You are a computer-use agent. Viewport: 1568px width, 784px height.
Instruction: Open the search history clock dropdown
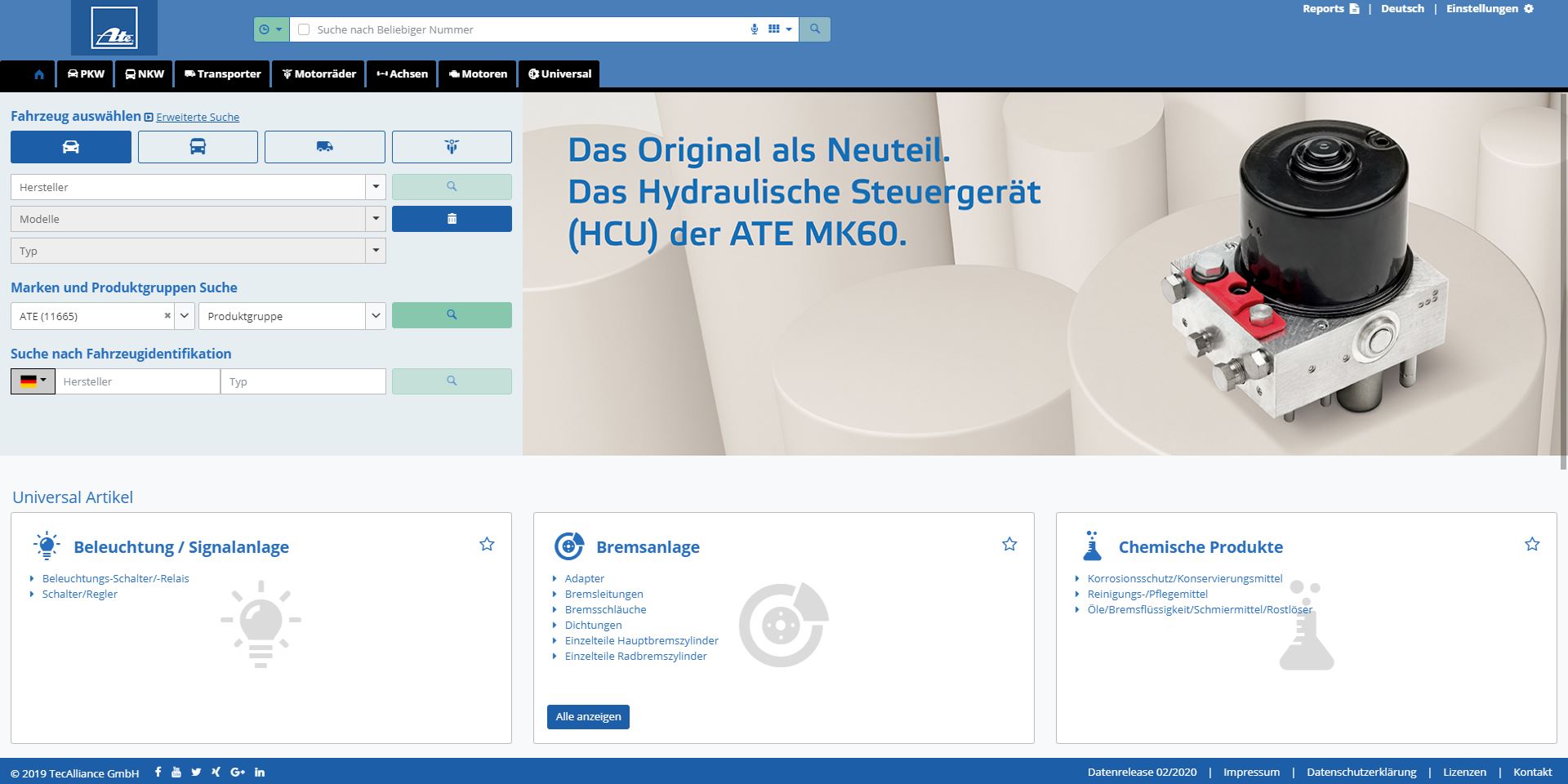click(270, 29)
